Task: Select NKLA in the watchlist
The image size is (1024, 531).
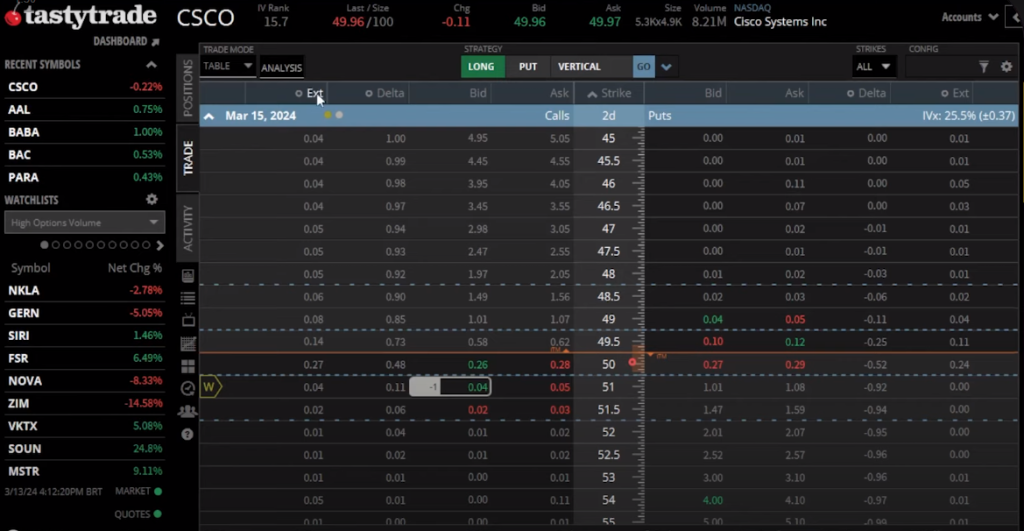Action: (24, 289)
